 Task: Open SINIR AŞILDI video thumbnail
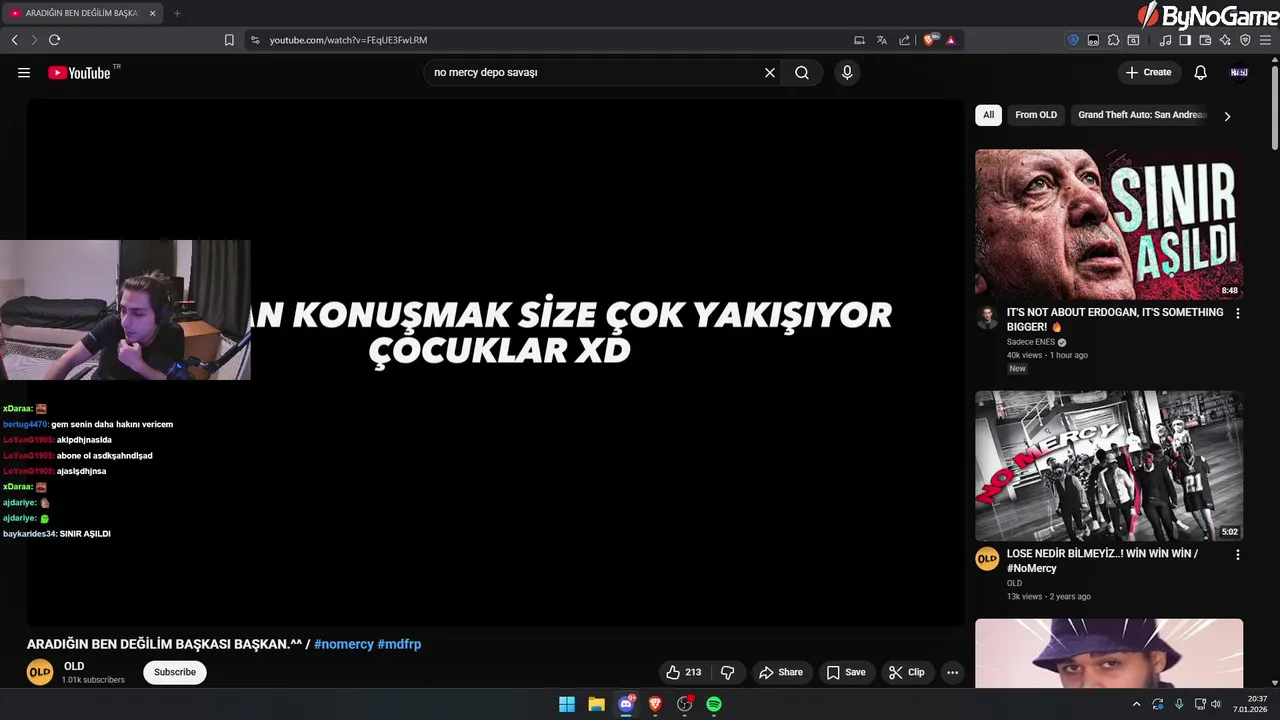[x=1109, y=224]
